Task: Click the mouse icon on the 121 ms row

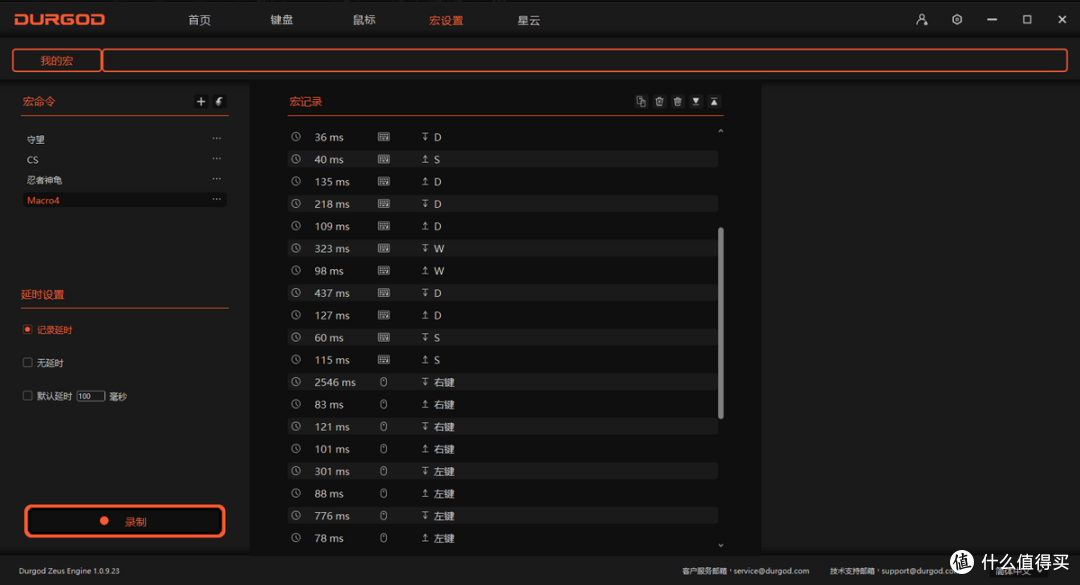Action: [x=384, y=427]
